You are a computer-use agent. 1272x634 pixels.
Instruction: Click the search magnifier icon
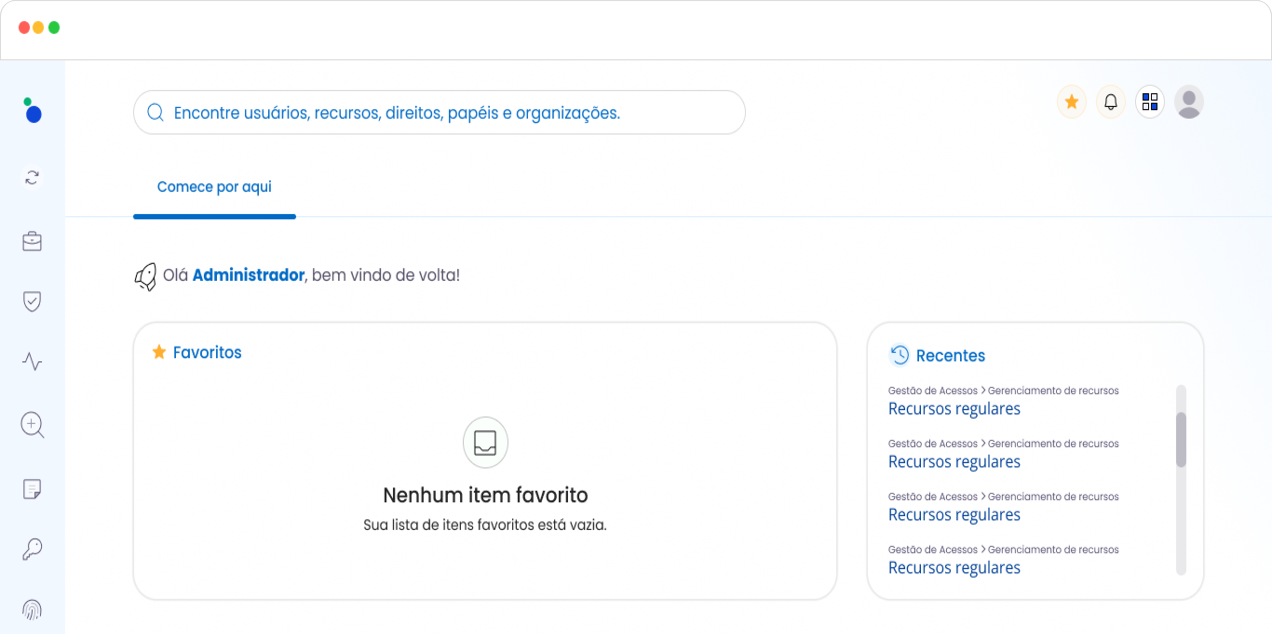155,113
